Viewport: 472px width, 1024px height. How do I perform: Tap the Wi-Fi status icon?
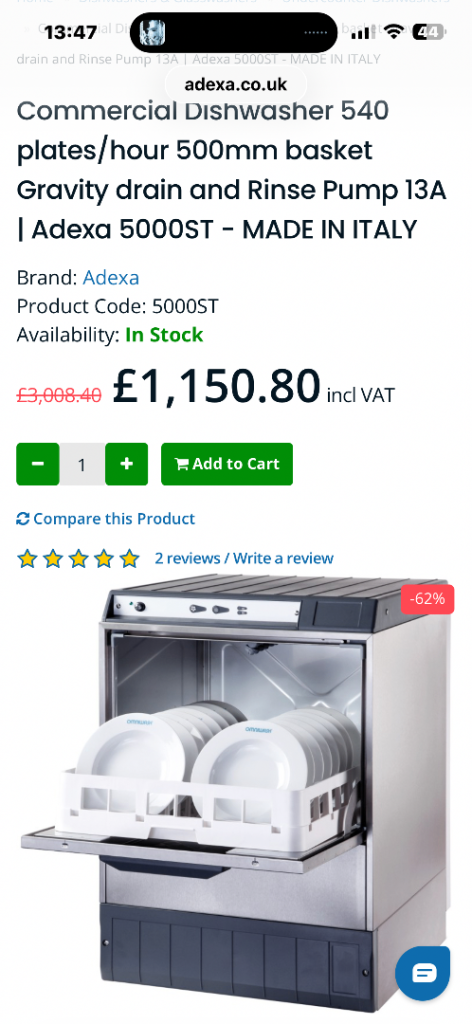[x=393, y=31]
